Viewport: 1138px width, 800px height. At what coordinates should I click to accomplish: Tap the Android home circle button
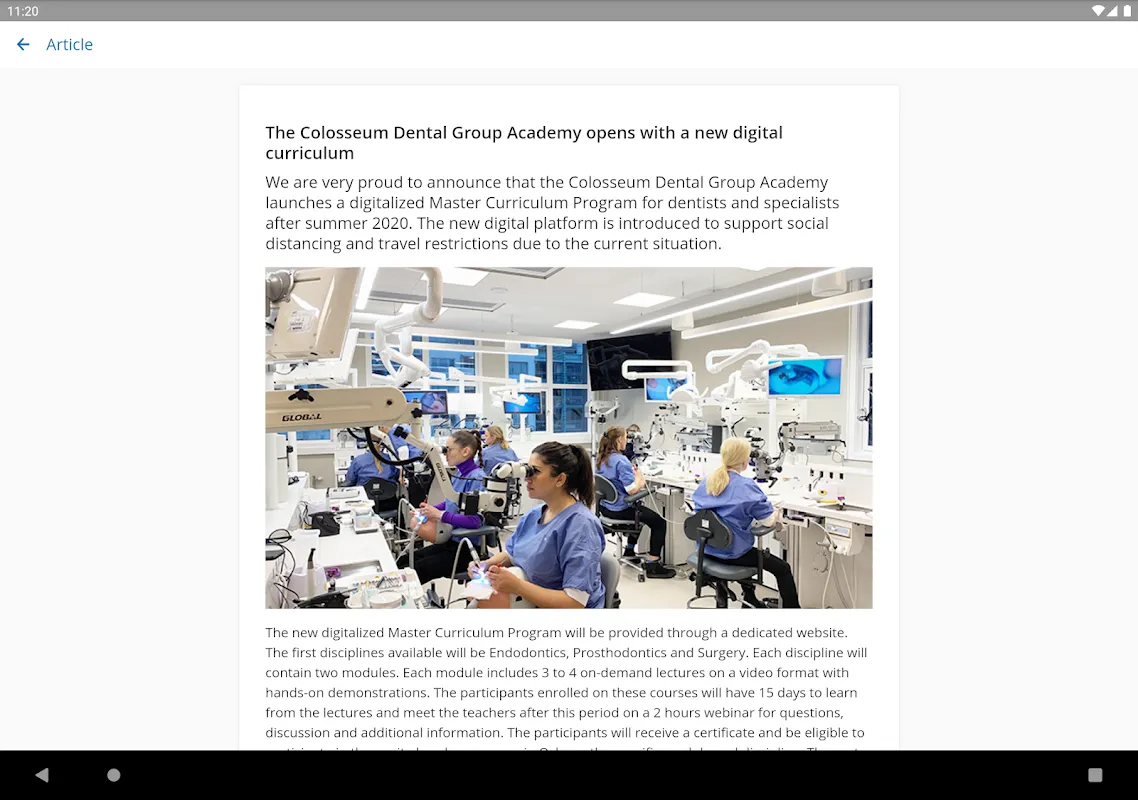point(114,775)
